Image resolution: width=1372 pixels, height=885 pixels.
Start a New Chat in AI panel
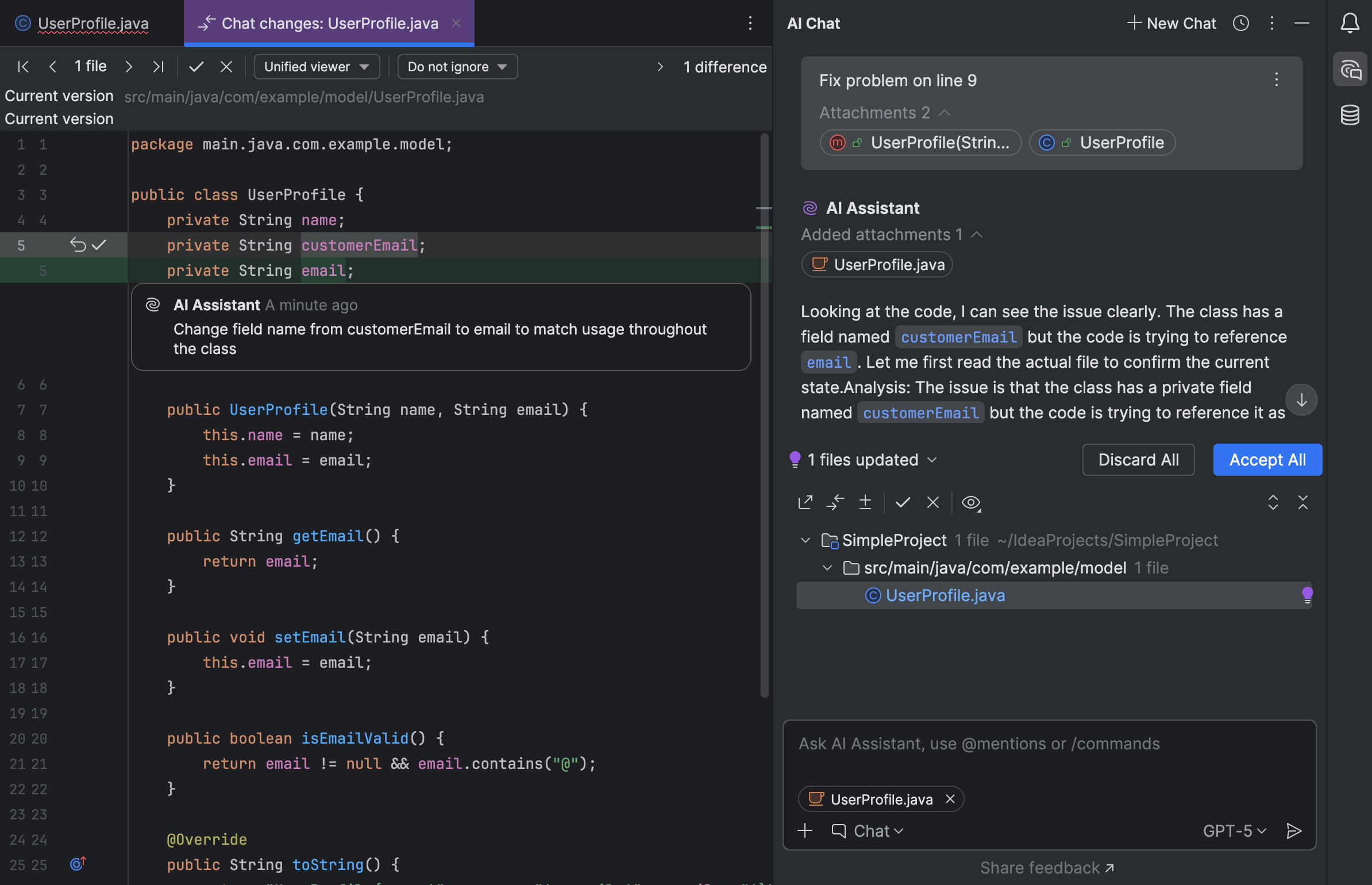click(x=1170, y=24)
